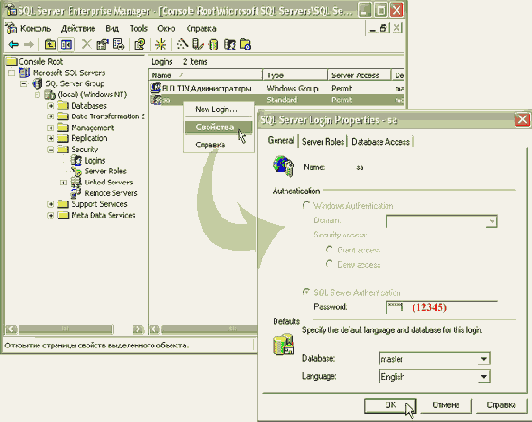The image size is (532, 422).
Task: Select the SQL Server Group tree node
Action: click(75, 83)
